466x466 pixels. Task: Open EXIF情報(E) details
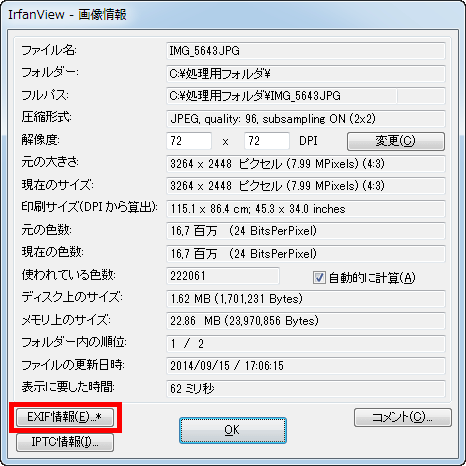tap(65, 417)
